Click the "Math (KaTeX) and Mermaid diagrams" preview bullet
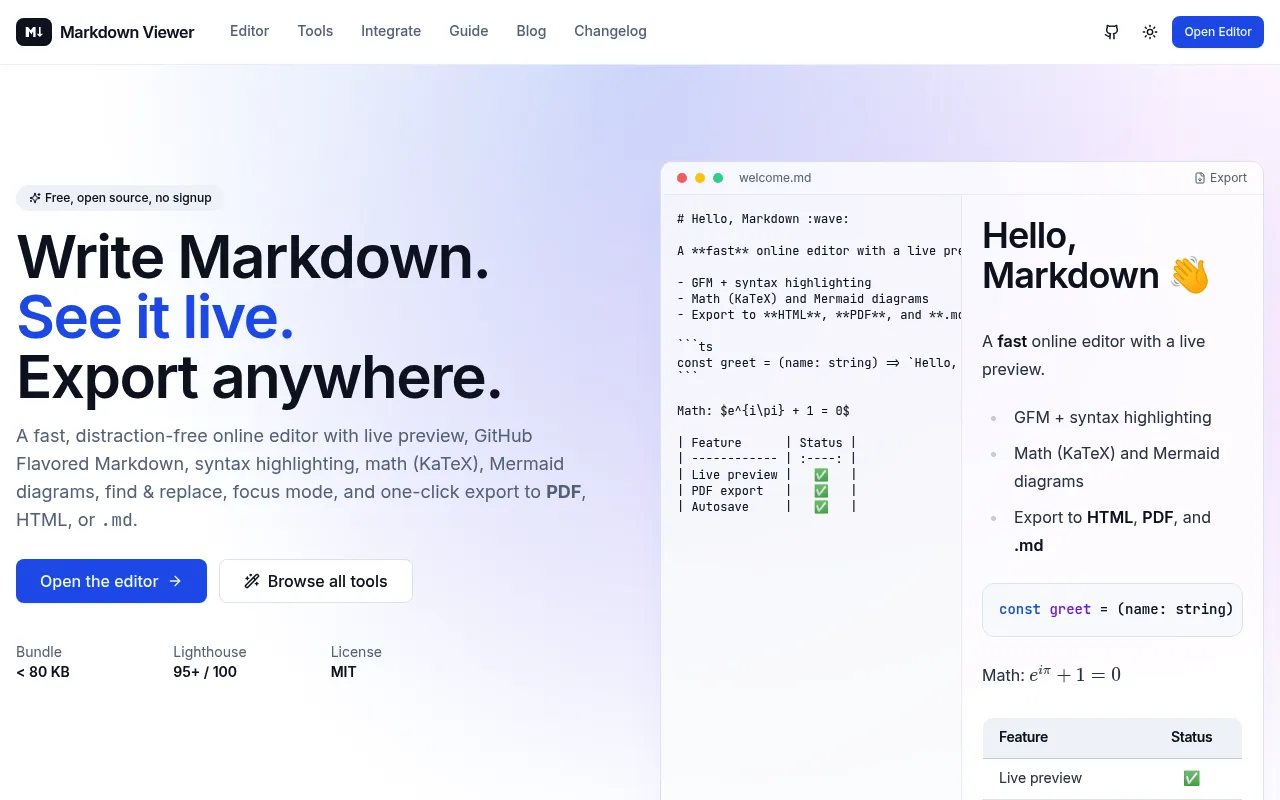Viewport: 1280px width, 800px height. coord(1117,467)
